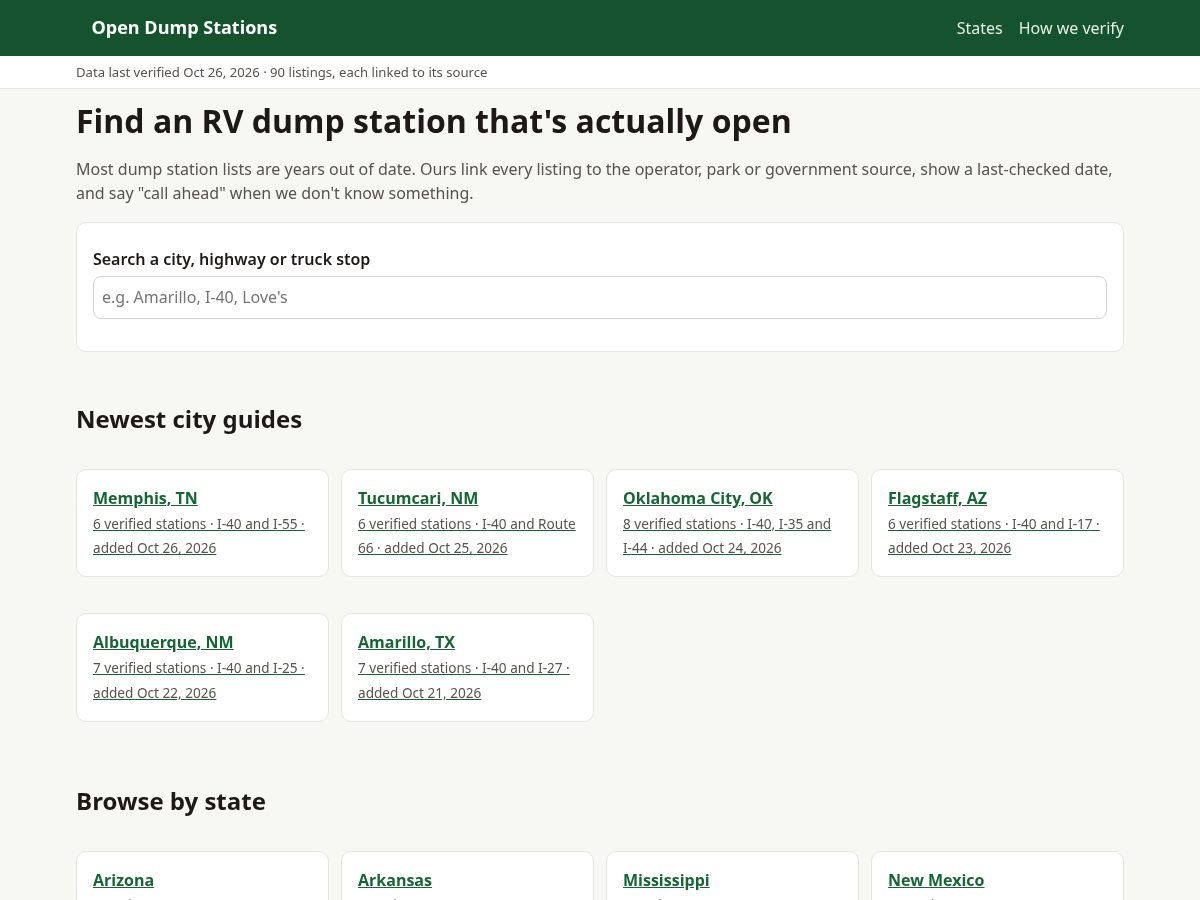Browse the New Mexico state listings

tap(936, 880)
